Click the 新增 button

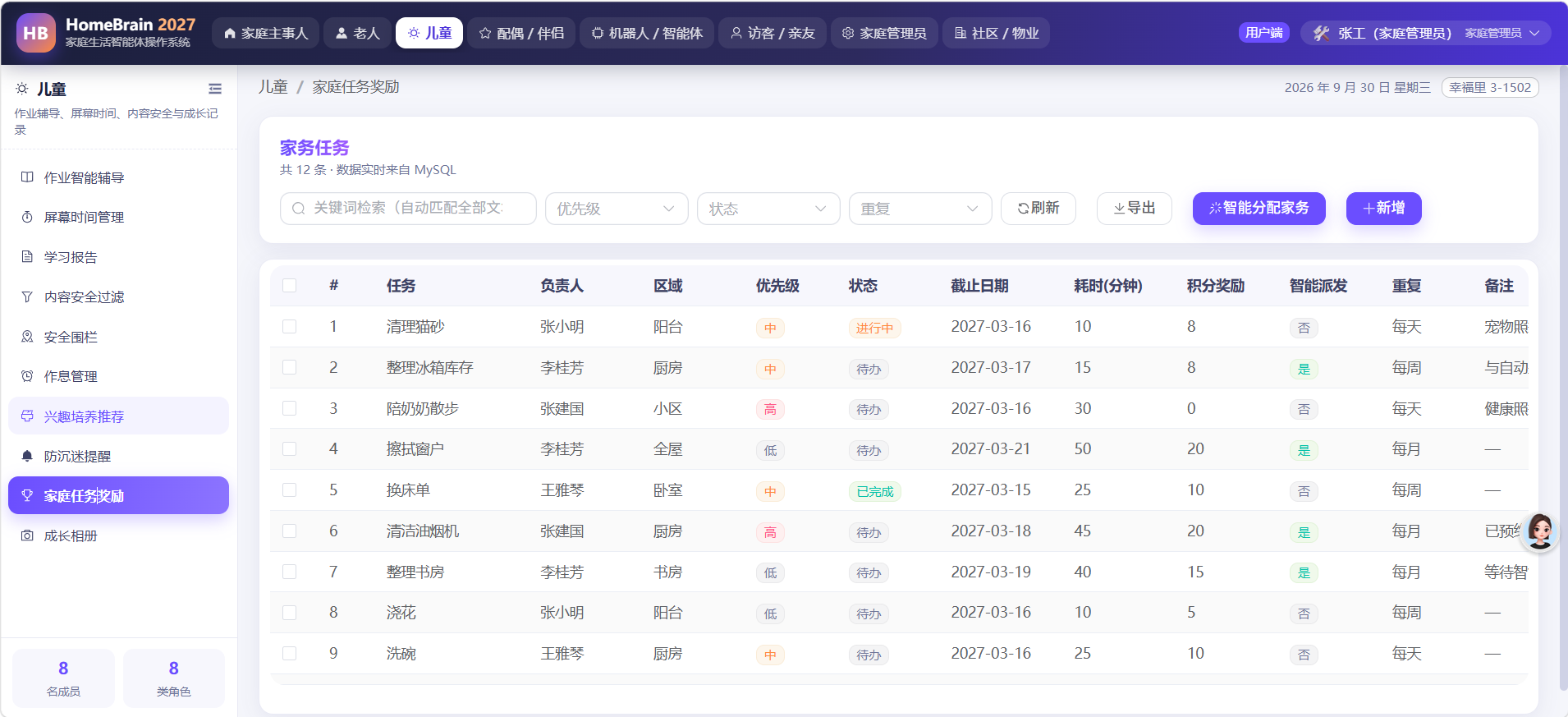(1384, 209)
